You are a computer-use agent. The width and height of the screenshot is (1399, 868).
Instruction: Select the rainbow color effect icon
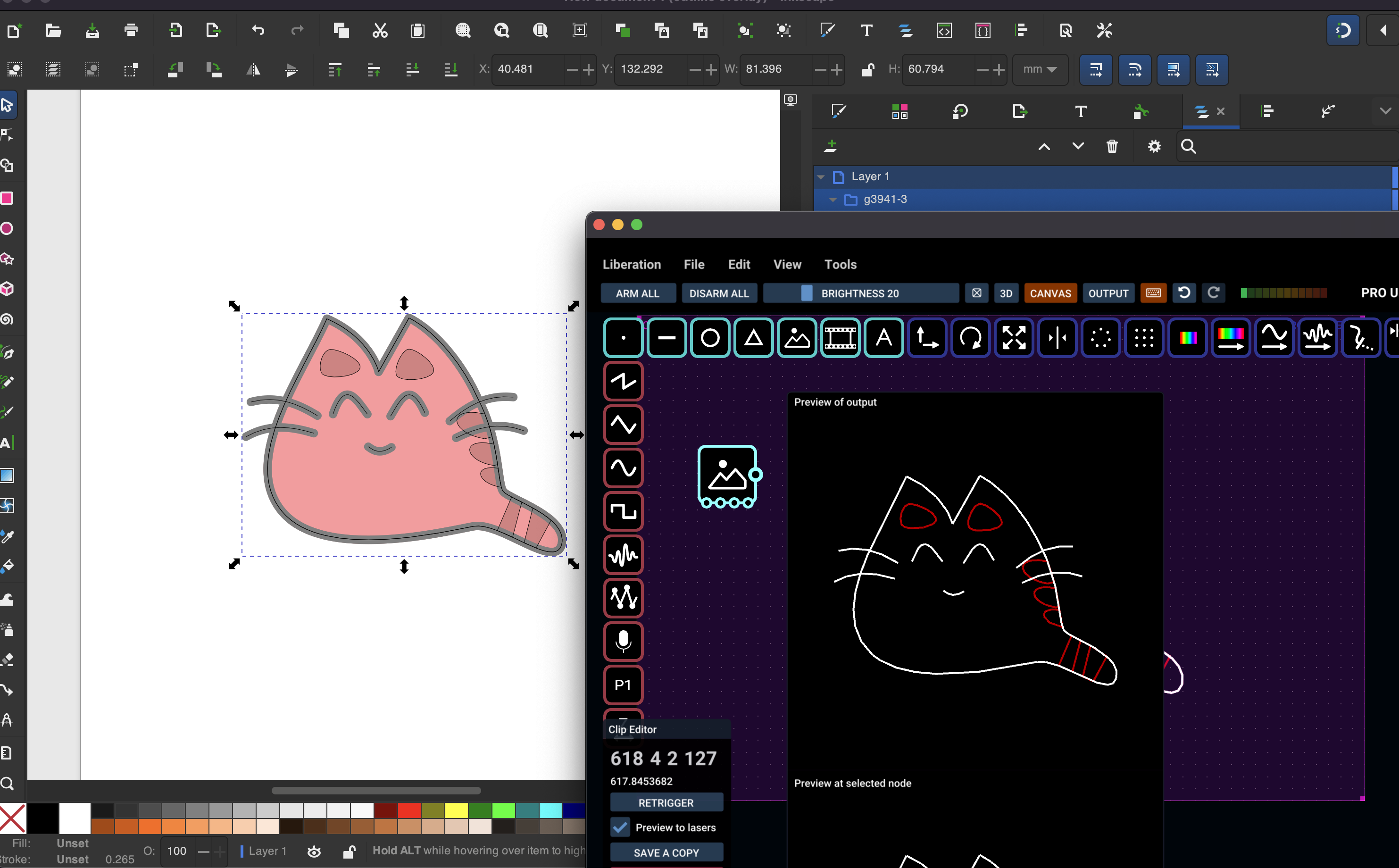tap(1187, 338)
